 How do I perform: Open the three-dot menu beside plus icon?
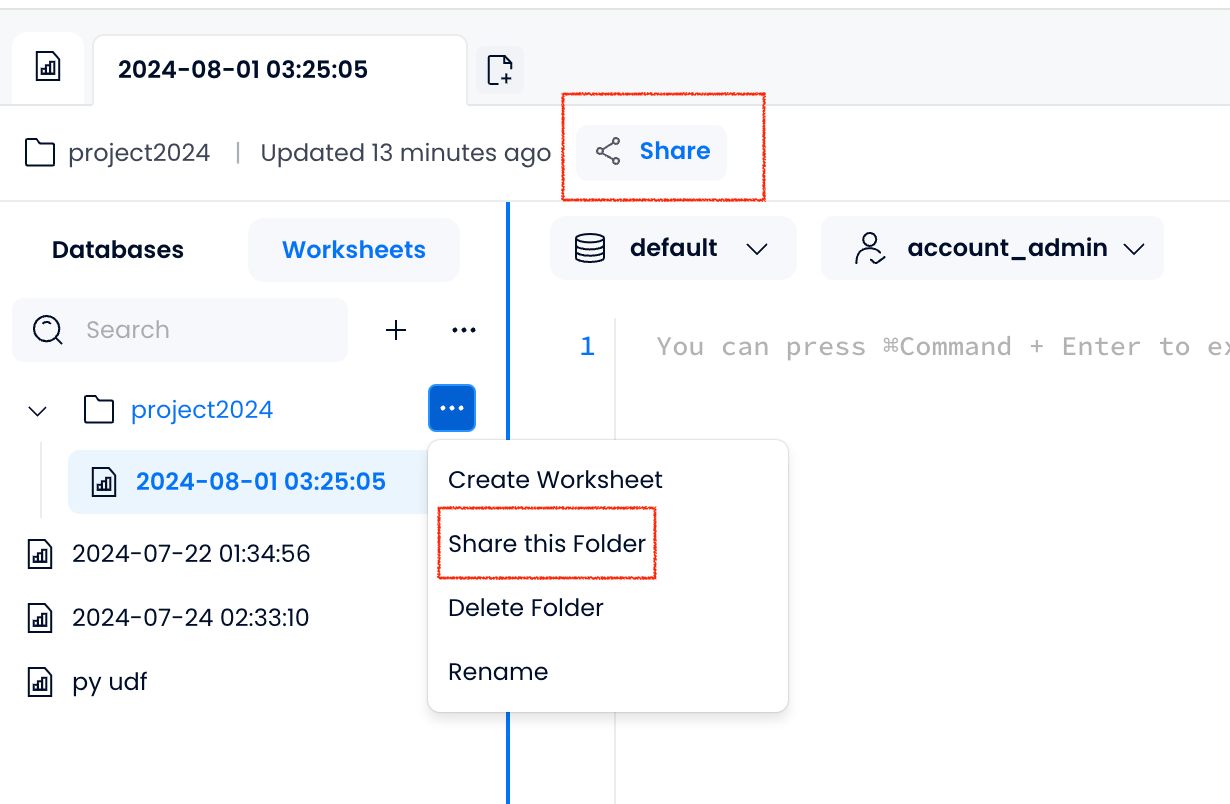464,330
